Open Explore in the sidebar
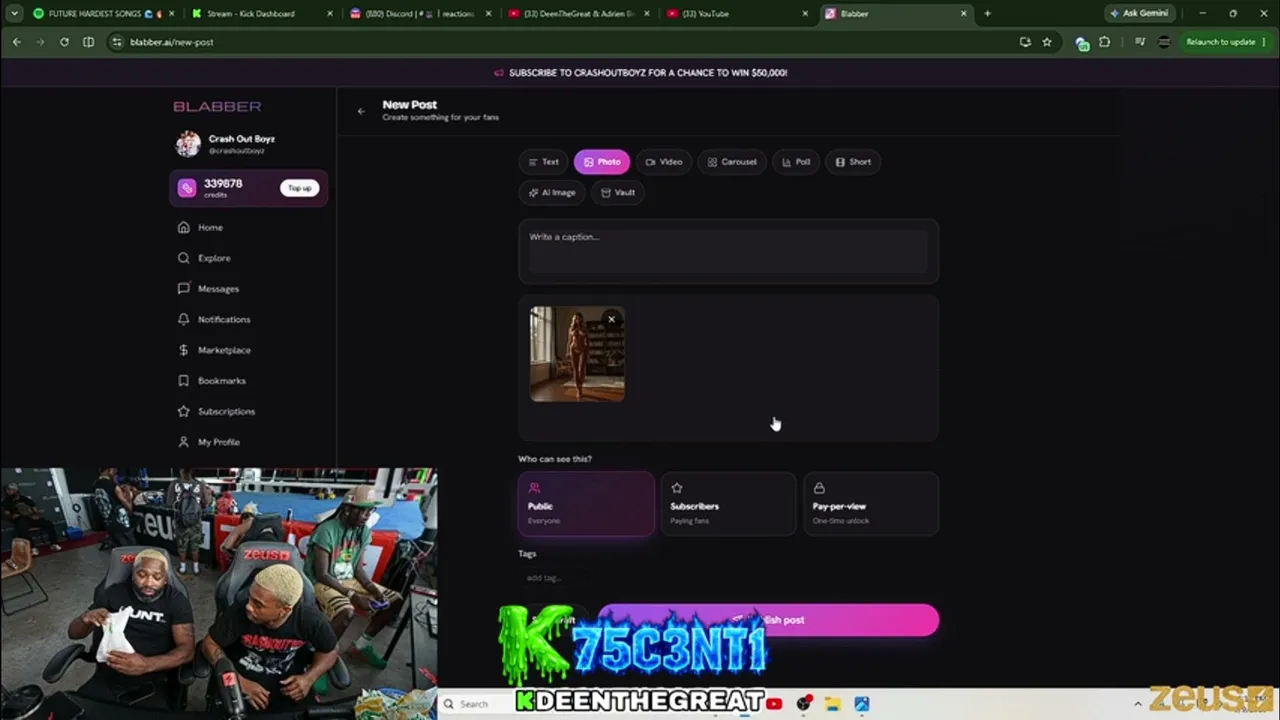The image size is (1280, 720). point(204,258)
